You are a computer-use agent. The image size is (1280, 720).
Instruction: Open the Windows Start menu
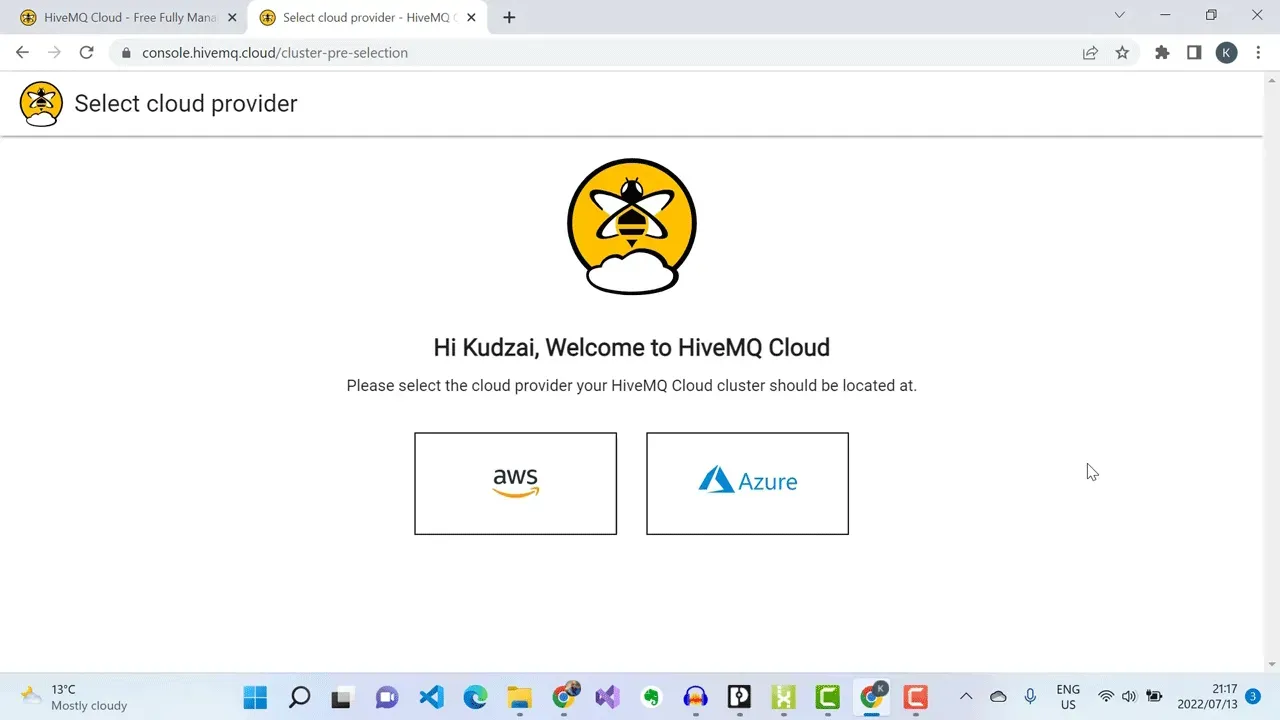pyautogui.click(x=255, y=697)
